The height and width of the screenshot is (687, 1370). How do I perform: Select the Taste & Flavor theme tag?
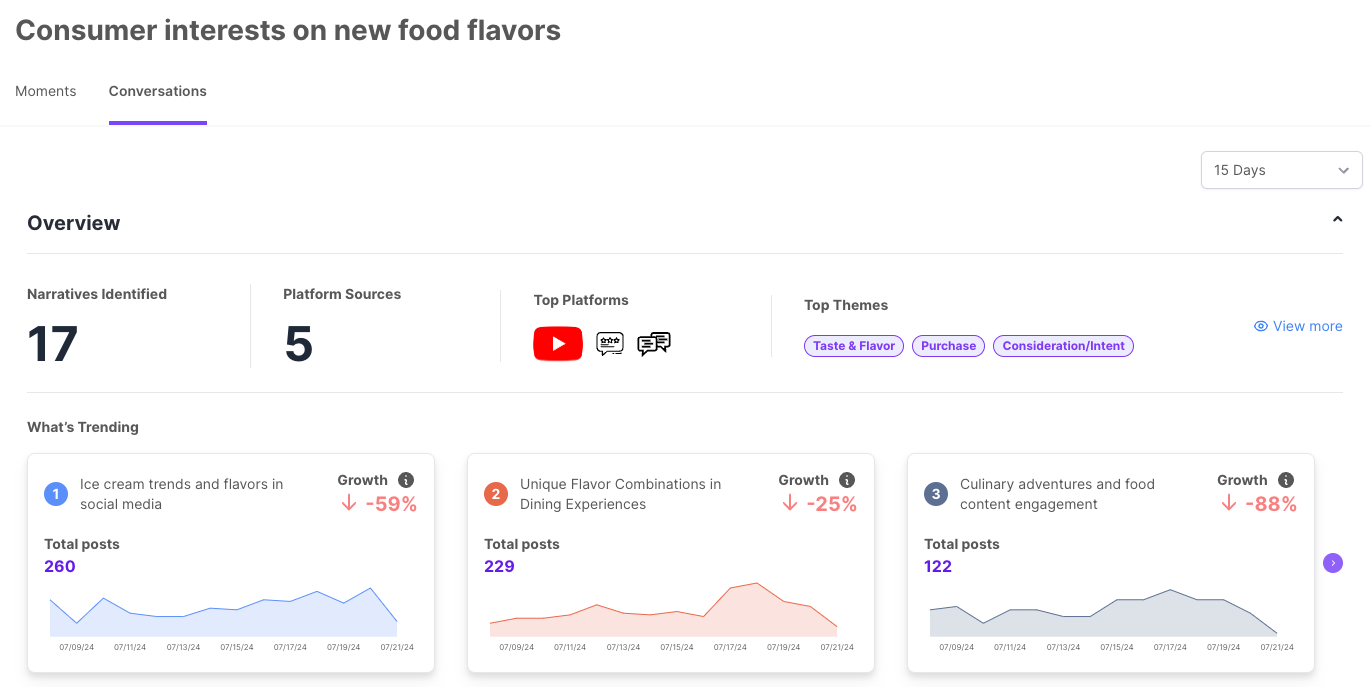pyautogui.click(x=854, y=346)
